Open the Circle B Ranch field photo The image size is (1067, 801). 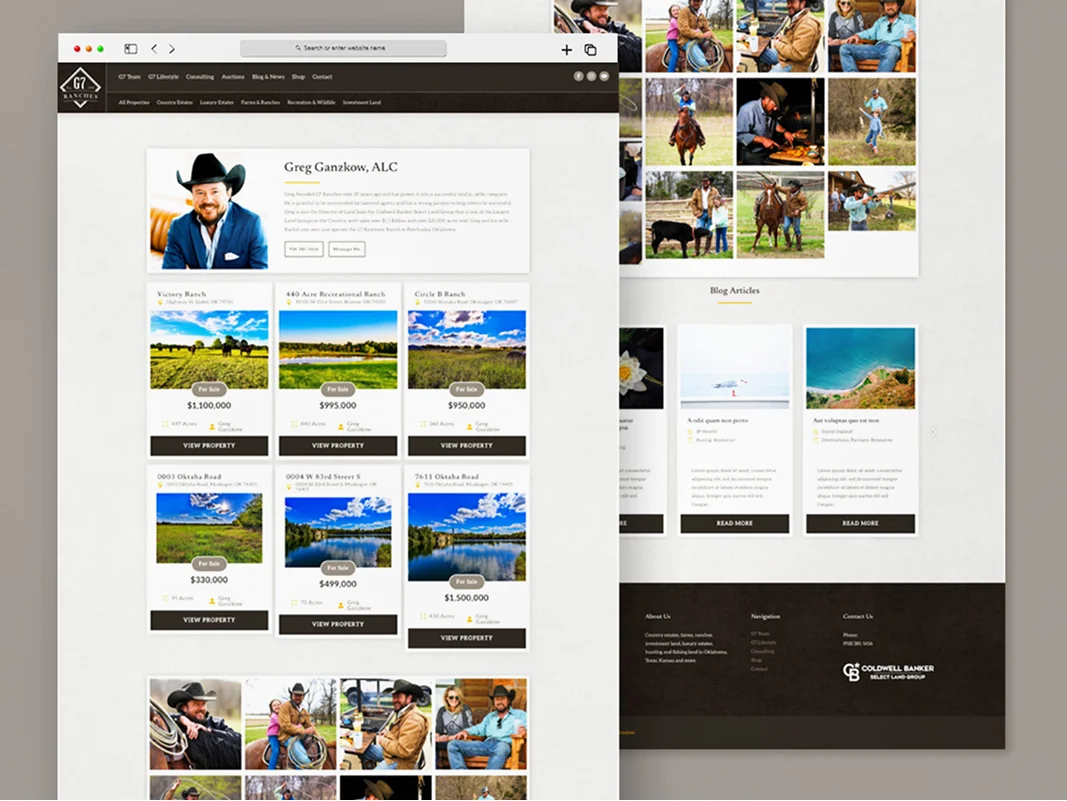(467, 350)
